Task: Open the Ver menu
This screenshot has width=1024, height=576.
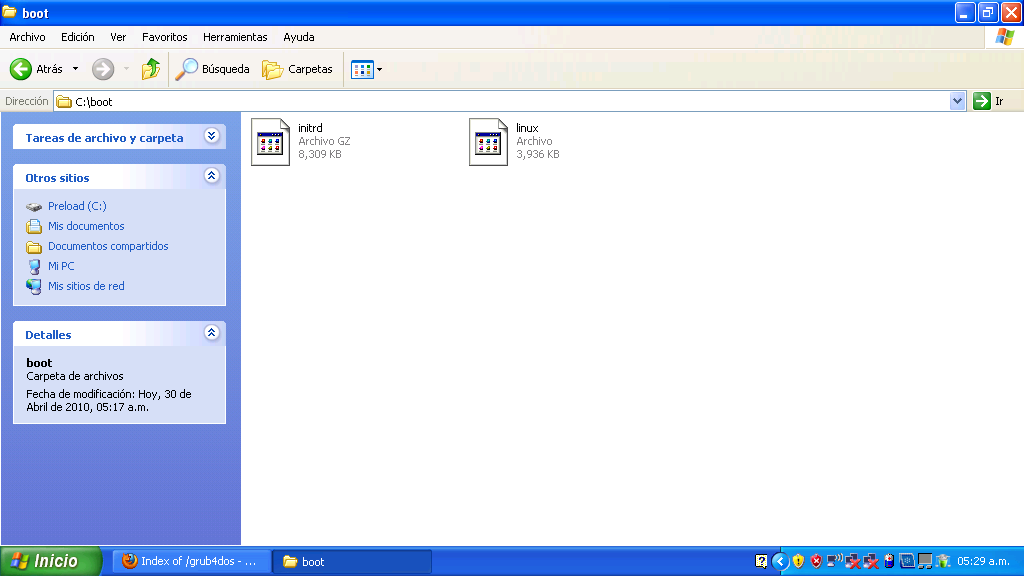Action: coord(118,37)
